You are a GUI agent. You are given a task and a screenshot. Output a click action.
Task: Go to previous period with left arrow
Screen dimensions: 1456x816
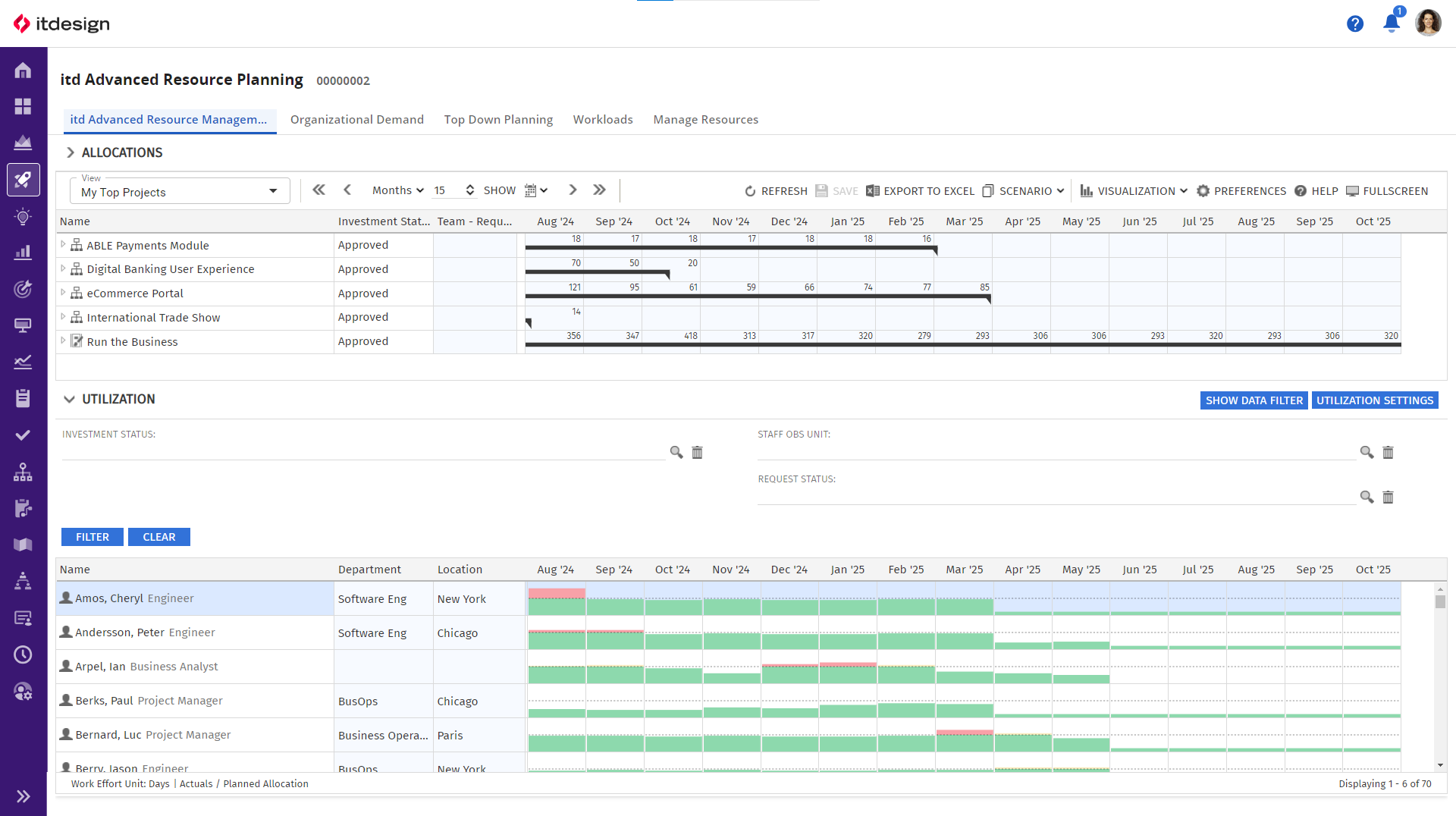347,190
